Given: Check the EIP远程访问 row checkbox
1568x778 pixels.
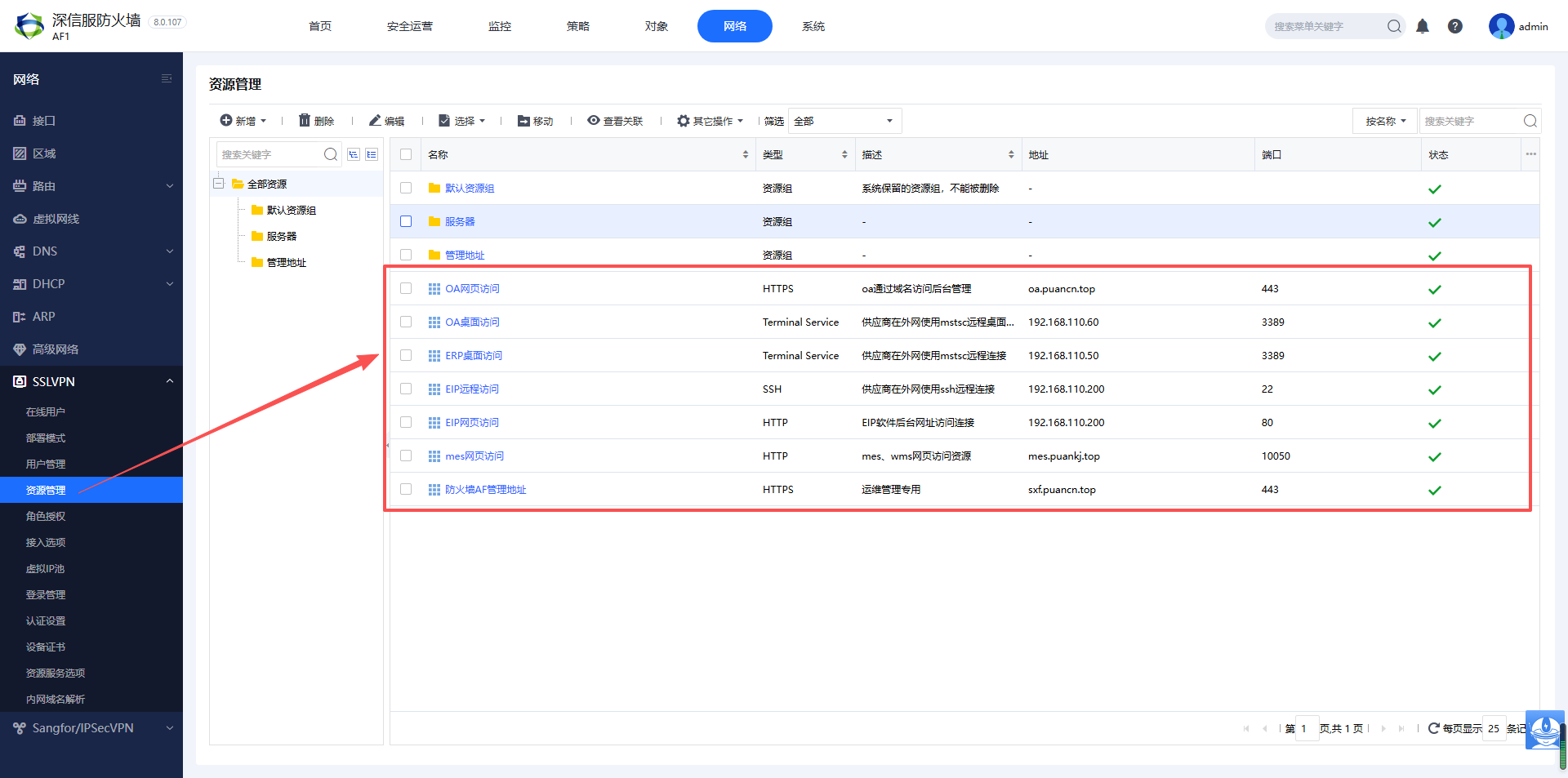Looking at the screenshot, I should click(406, 389).
